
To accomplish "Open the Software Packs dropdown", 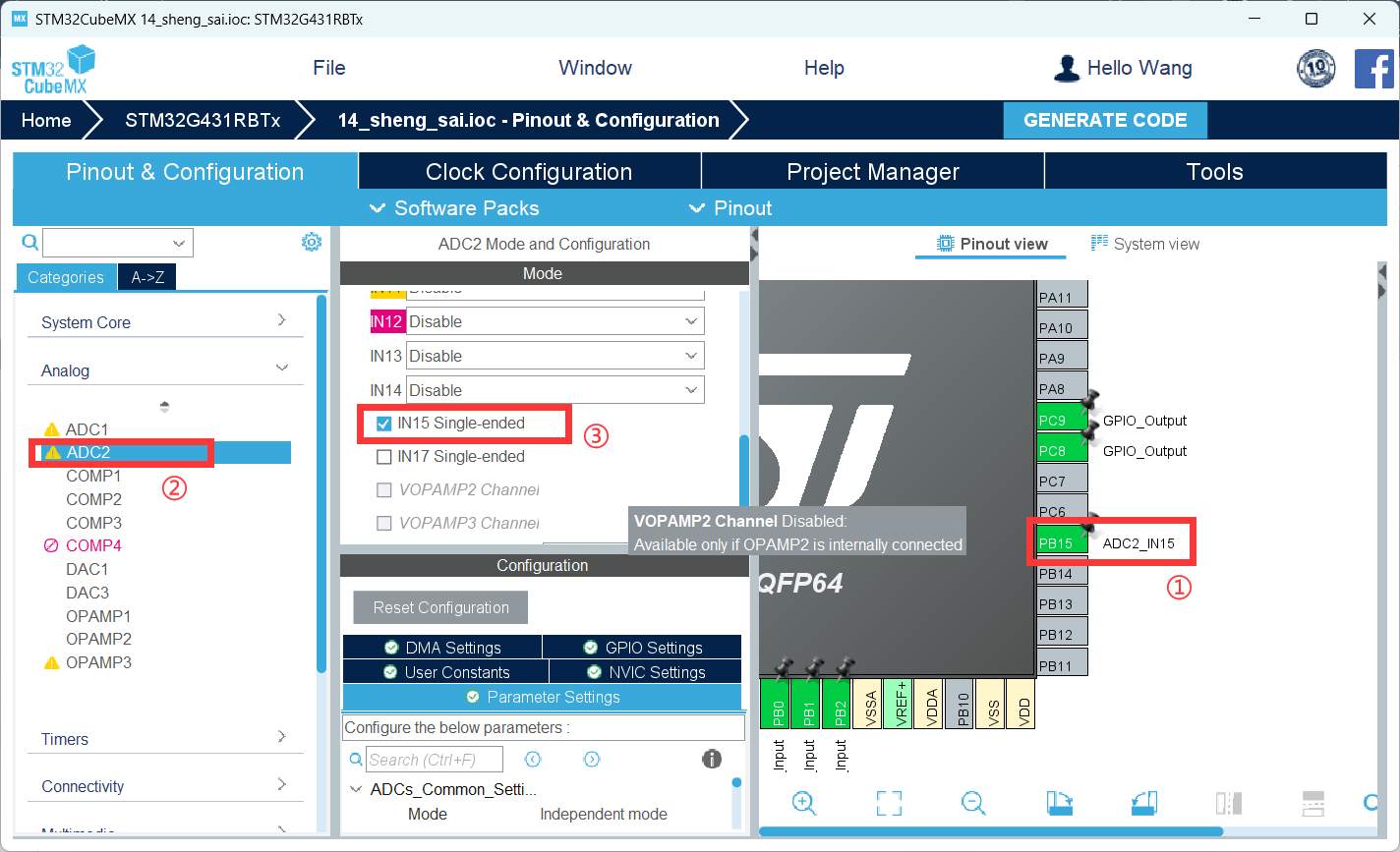I will pyautogui.click(x=454, y=208).
